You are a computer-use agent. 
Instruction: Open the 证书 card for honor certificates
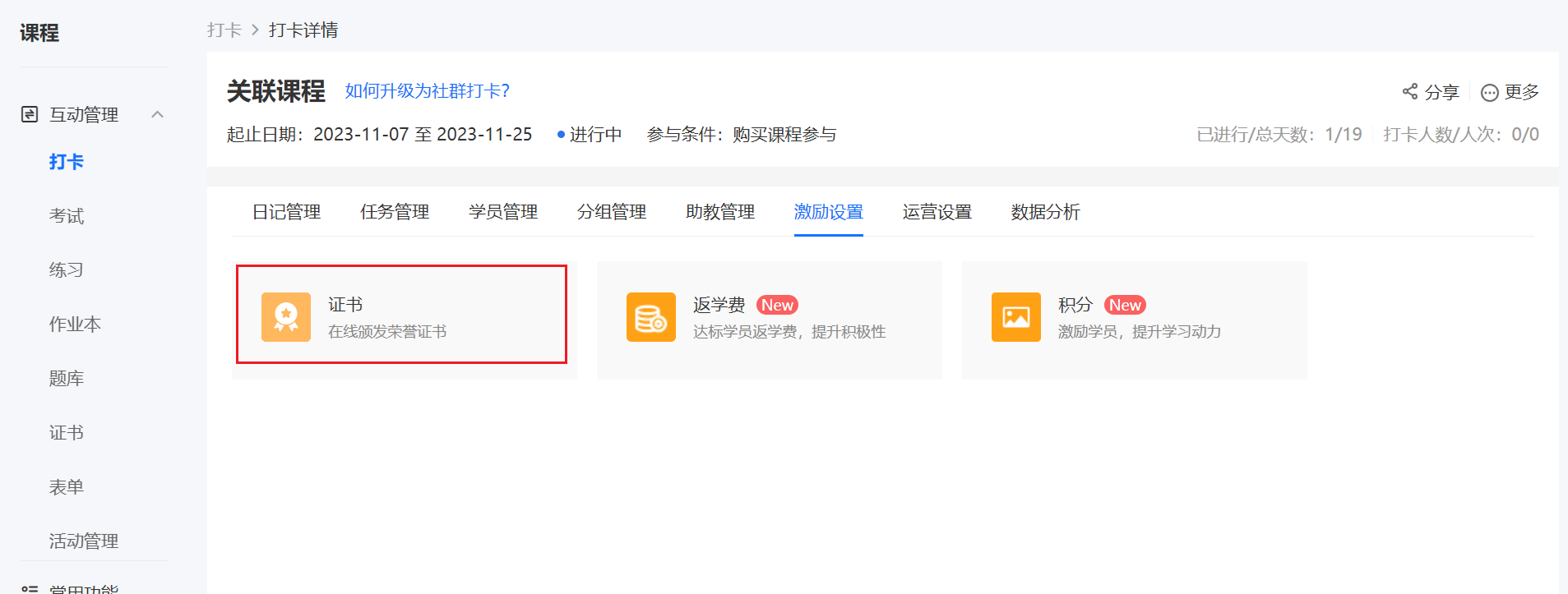click(405, 320)
